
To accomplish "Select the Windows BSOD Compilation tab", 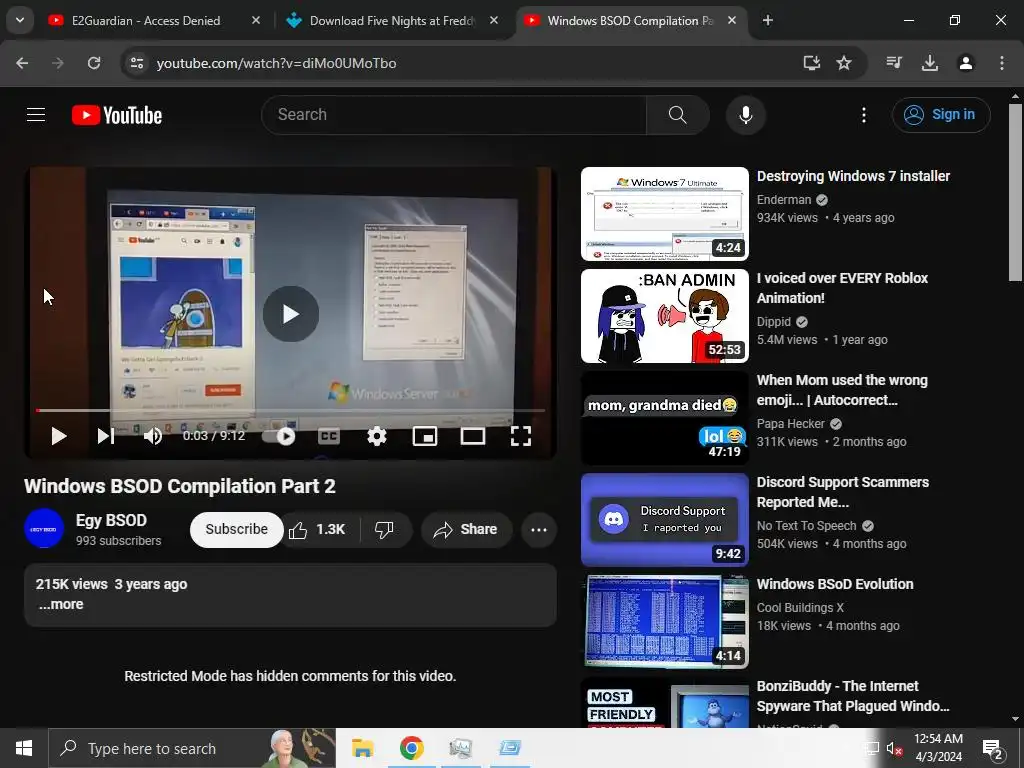I will pyautogui.click(x=630, y=21).
